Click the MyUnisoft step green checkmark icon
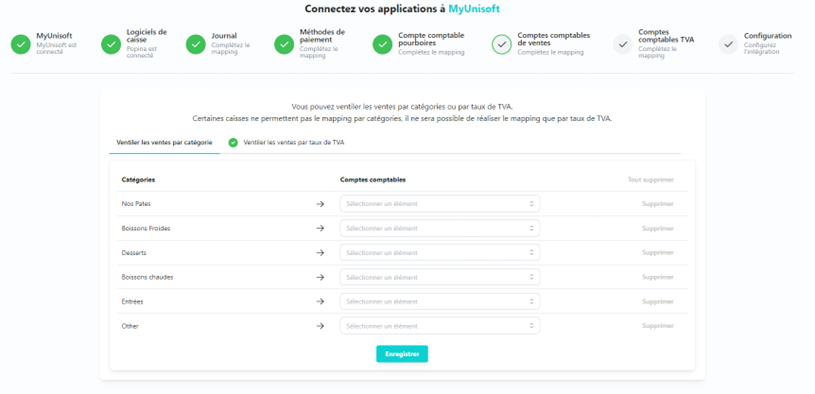The width and height of the screenshot is (815, 394). tap(21, 45)
